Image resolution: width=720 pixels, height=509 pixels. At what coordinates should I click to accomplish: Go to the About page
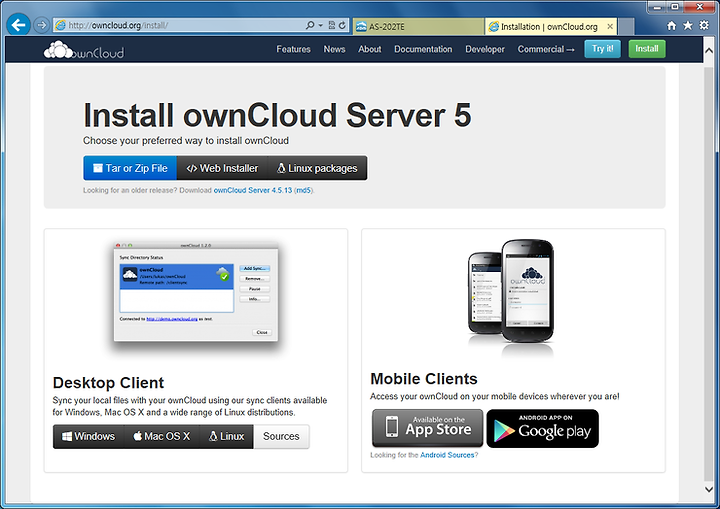point(370,49)
